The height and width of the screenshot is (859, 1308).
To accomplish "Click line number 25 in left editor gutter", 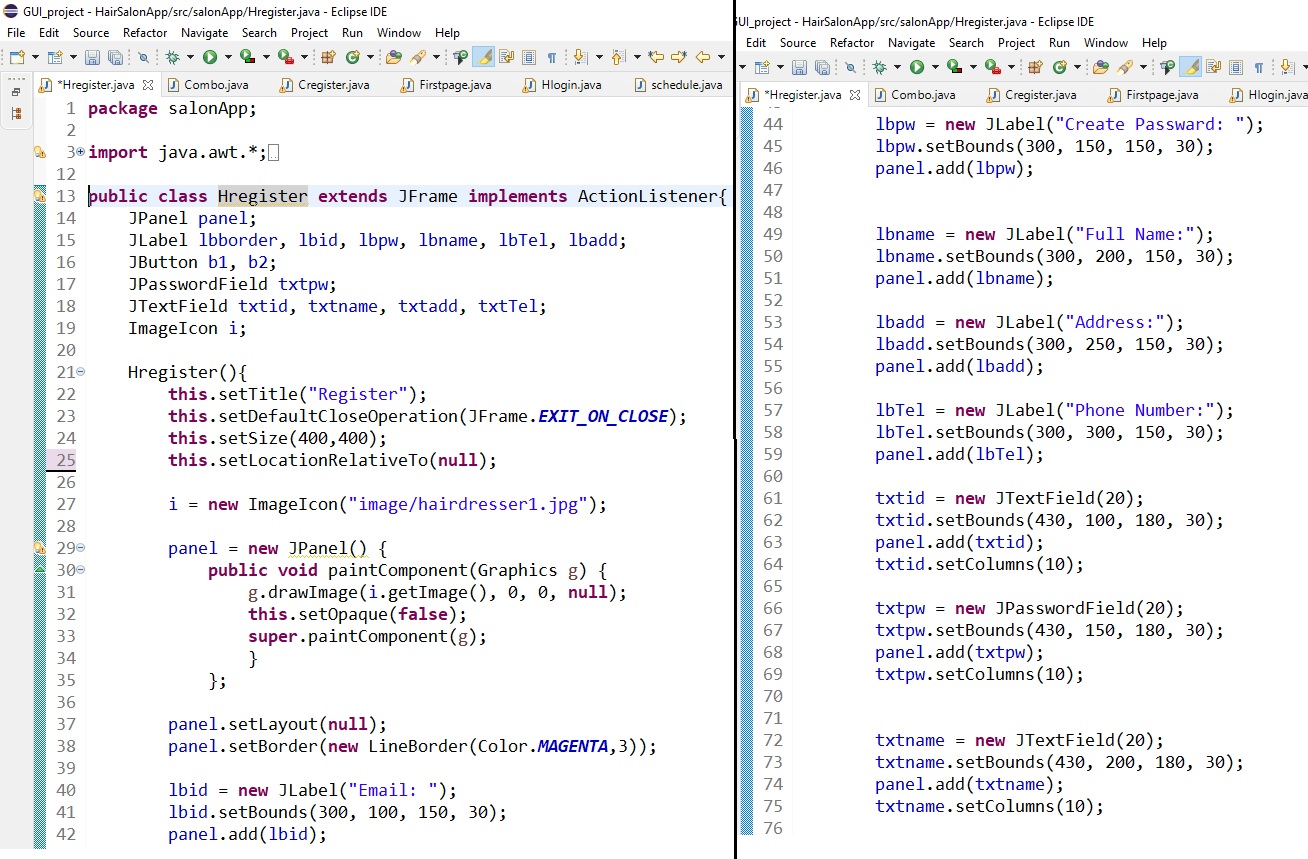I will (65, 460).
